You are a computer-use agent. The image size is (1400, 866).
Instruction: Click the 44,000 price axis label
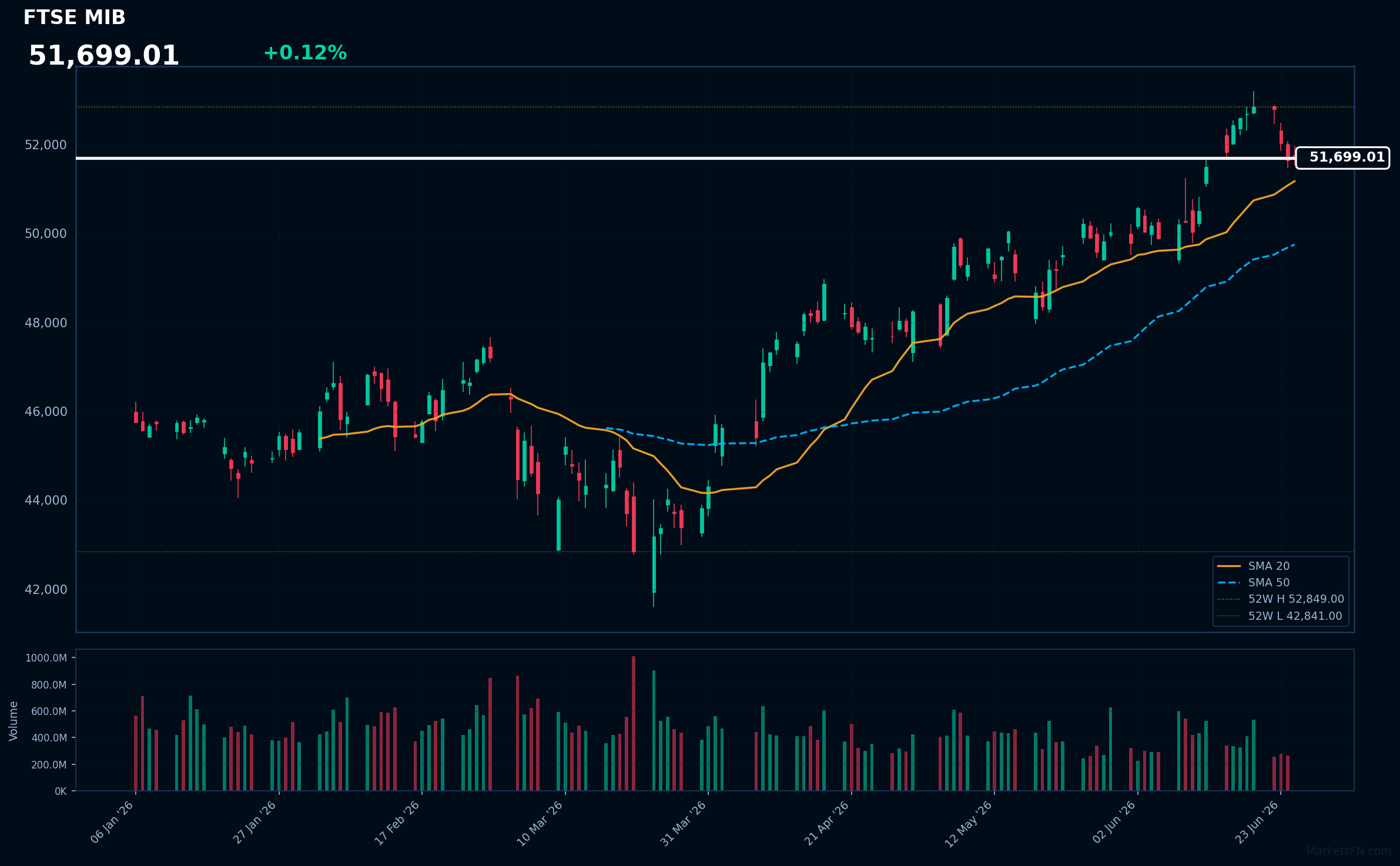point(46,500)
